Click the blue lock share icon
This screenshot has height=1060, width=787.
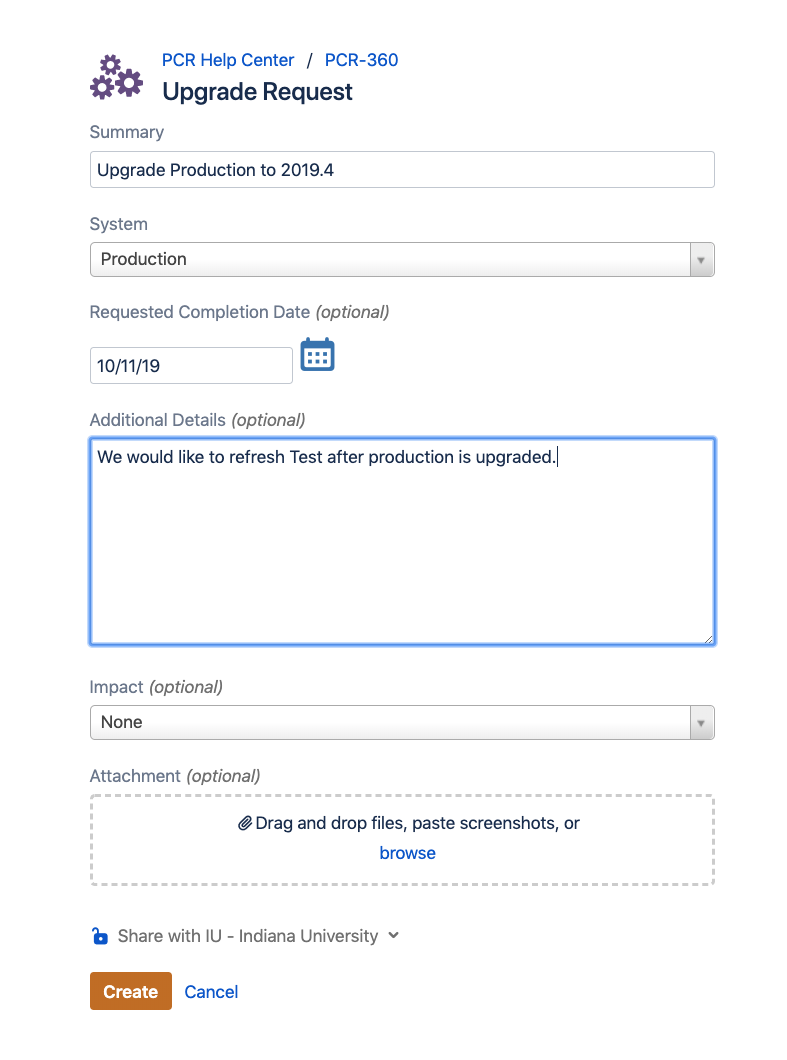pos(99,937)
